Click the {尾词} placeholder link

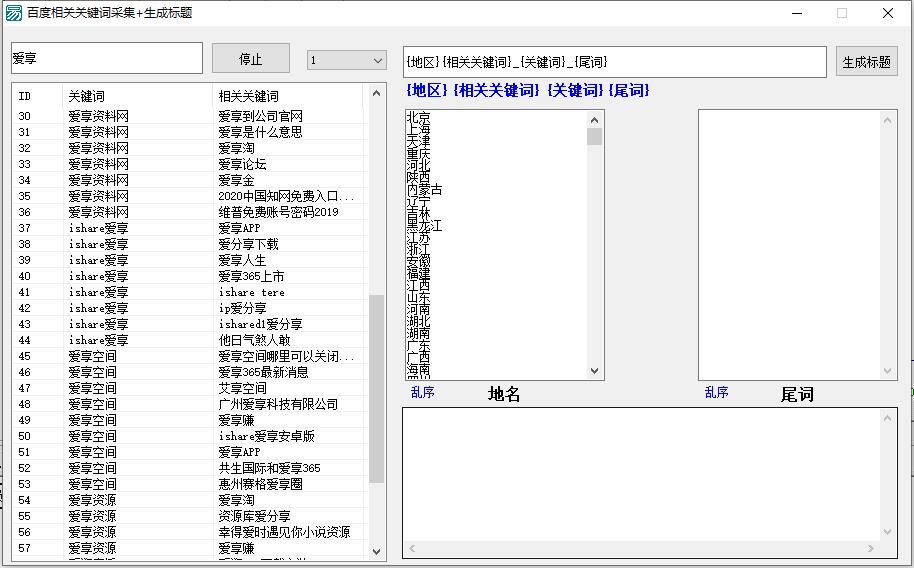(x=629, y=90)
